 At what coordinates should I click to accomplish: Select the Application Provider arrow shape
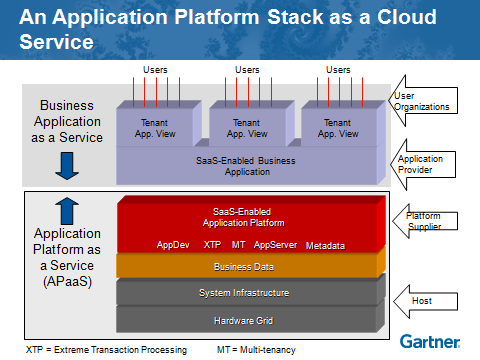click(423, 164)
